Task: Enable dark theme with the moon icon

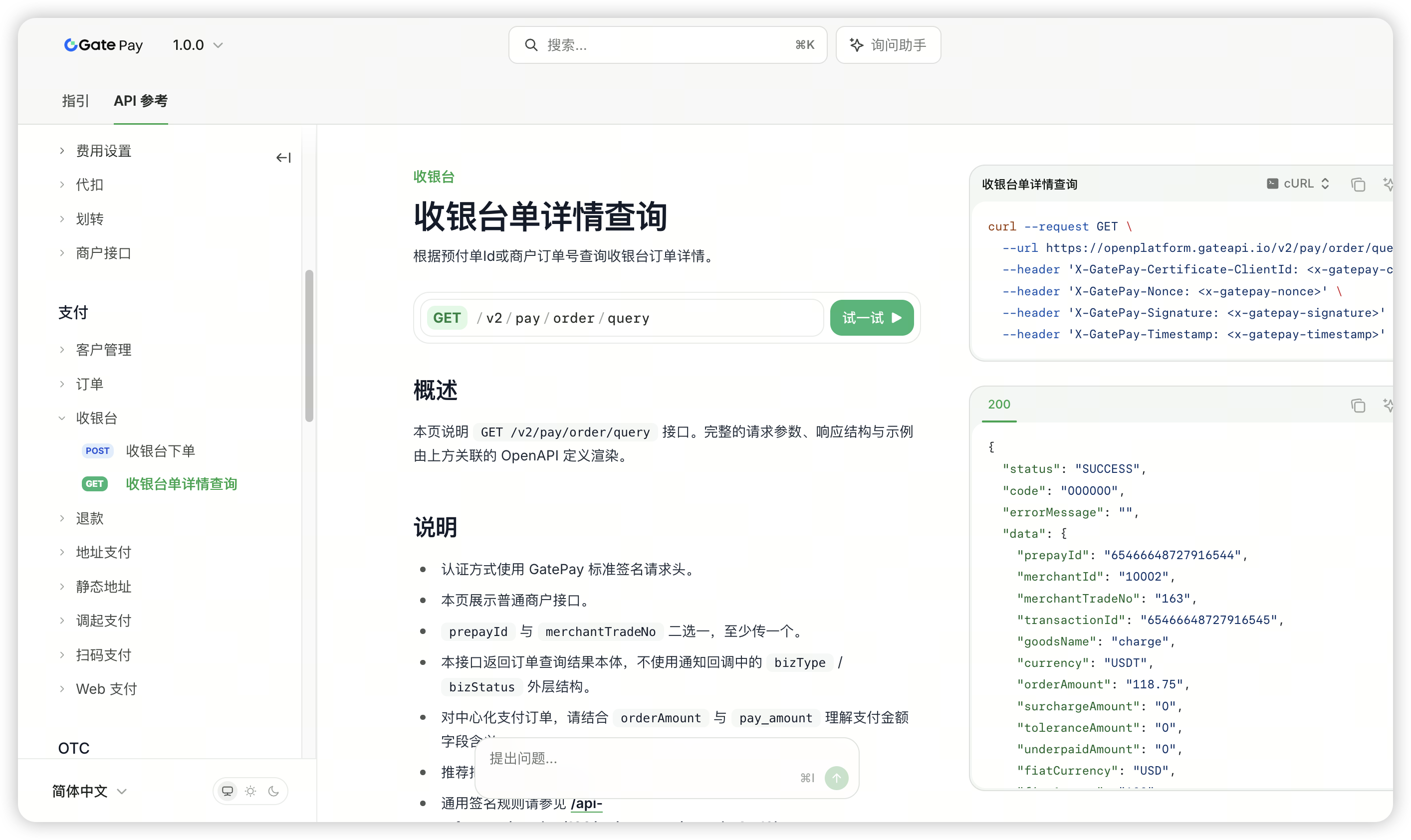Action: tap(273, 791)
